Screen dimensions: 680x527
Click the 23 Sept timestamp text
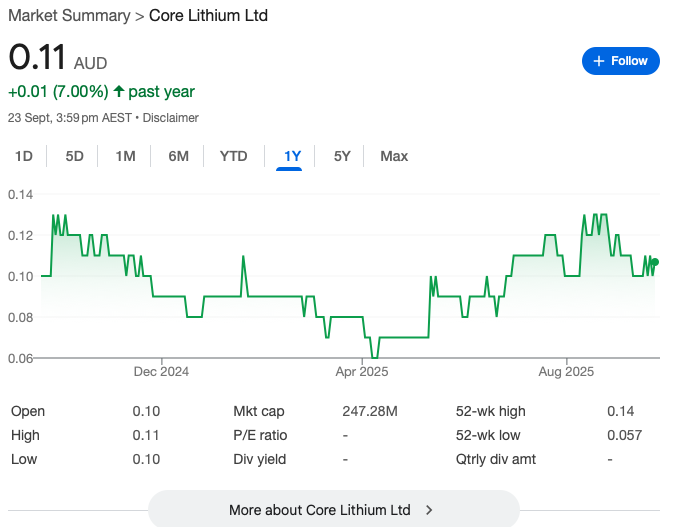pyautogui.click(x=70, y=118)
